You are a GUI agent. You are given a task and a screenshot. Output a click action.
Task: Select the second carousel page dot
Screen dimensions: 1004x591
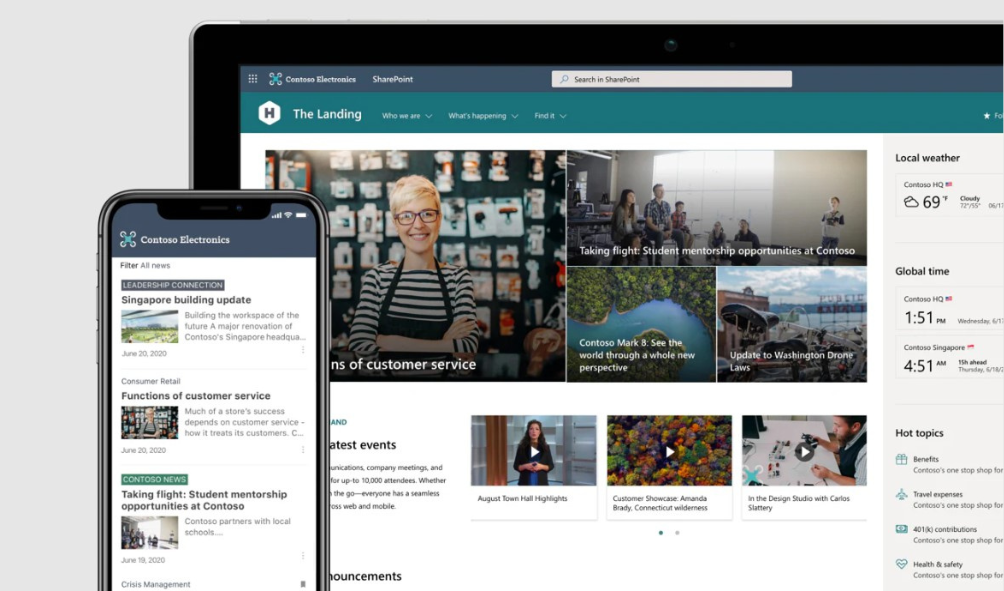(x=677, y=533)
